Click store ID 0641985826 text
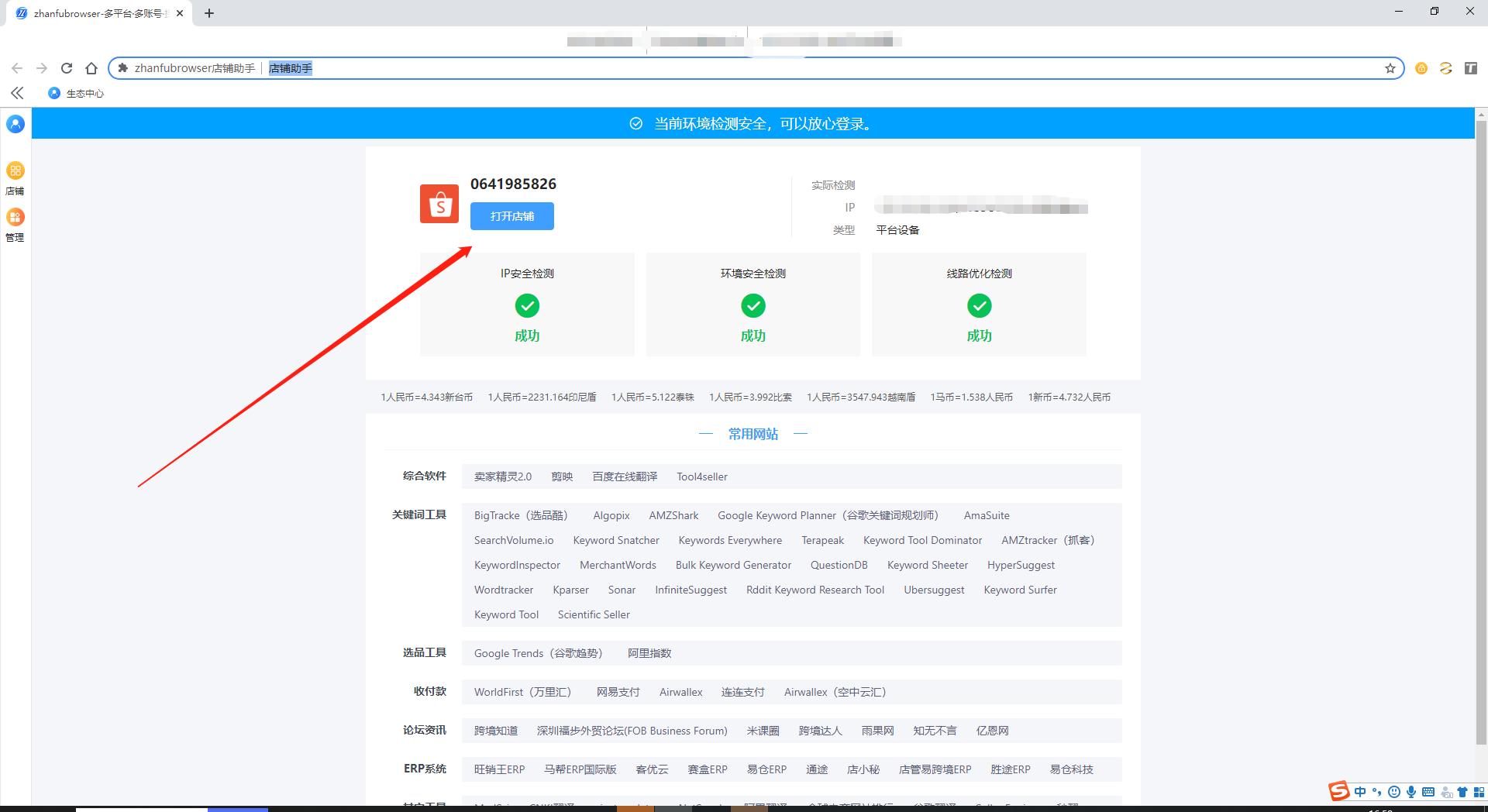This screenshot has width=1488, height=812. 513,184
